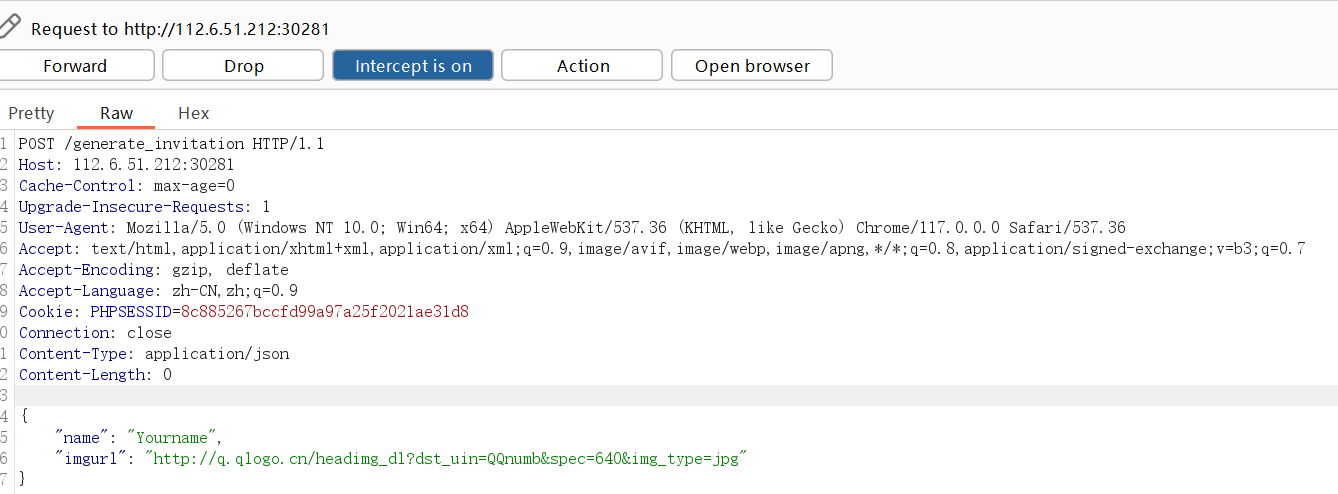Drop the intercepted request
The height and width of the screenshot is (494, 1338).
coord(243,66)
